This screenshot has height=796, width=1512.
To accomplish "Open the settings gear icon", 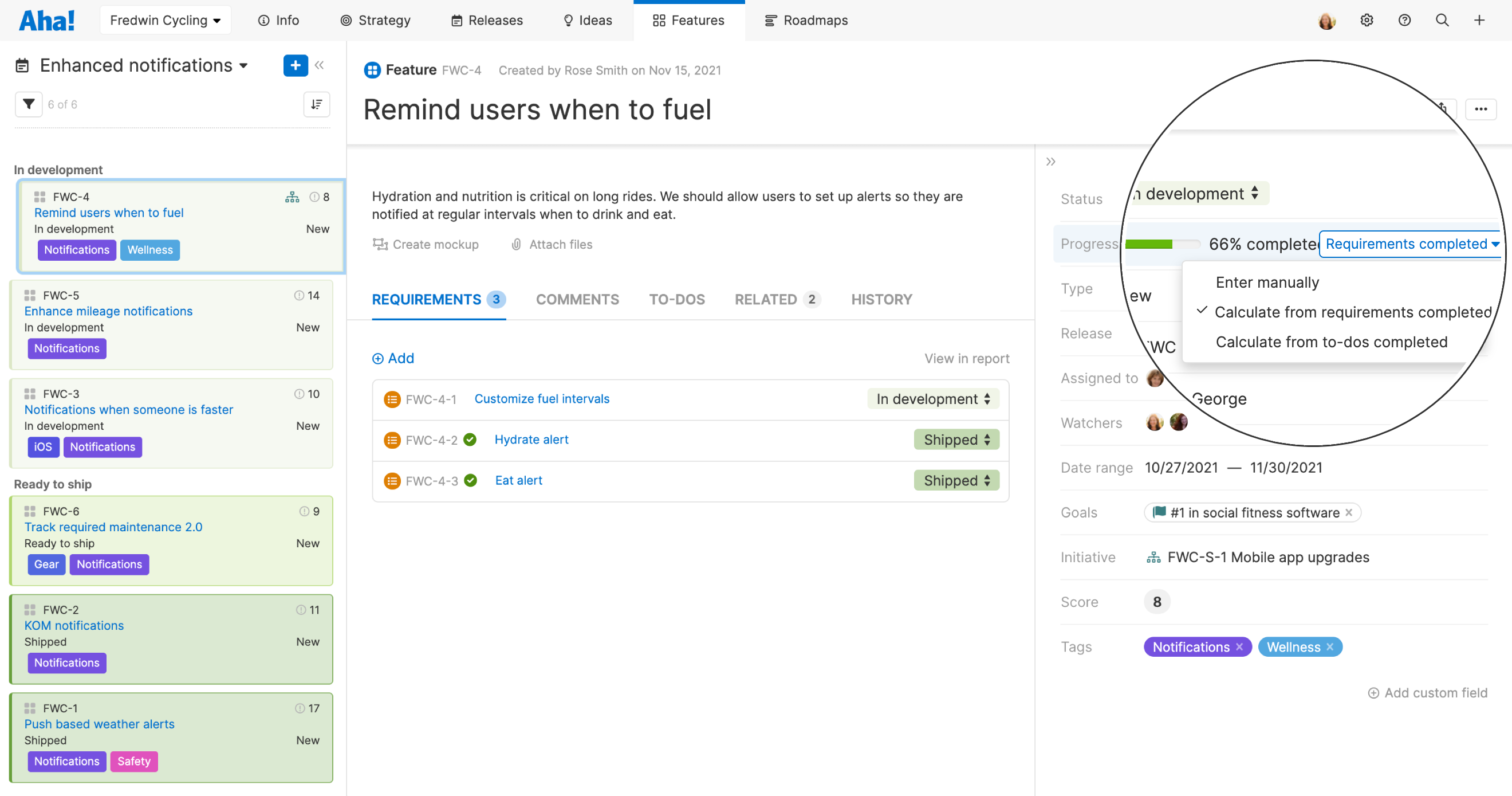I will tap(1367, 19).
